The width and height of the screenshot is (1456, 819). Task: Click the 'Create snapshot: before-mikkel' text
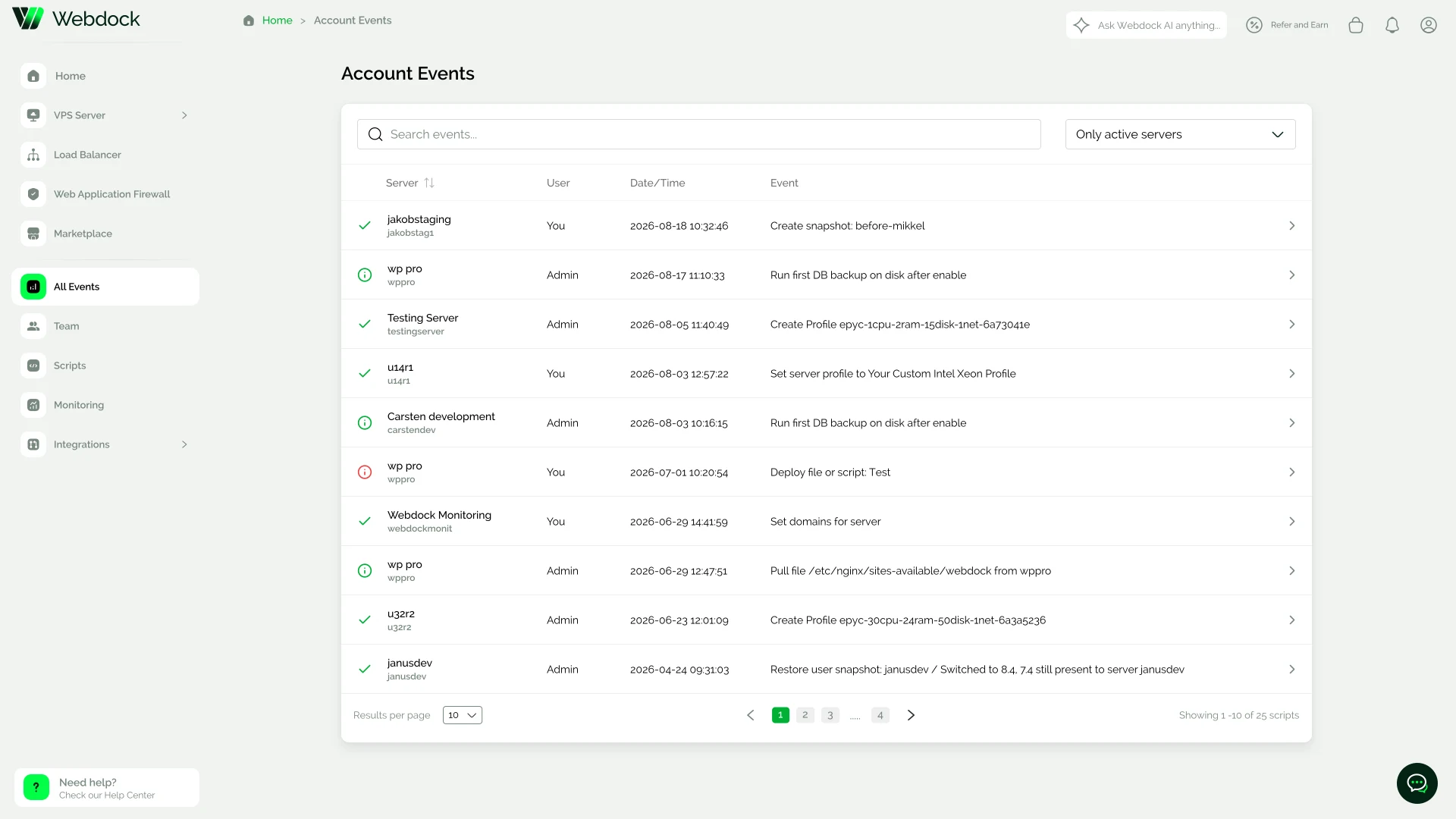847,226
